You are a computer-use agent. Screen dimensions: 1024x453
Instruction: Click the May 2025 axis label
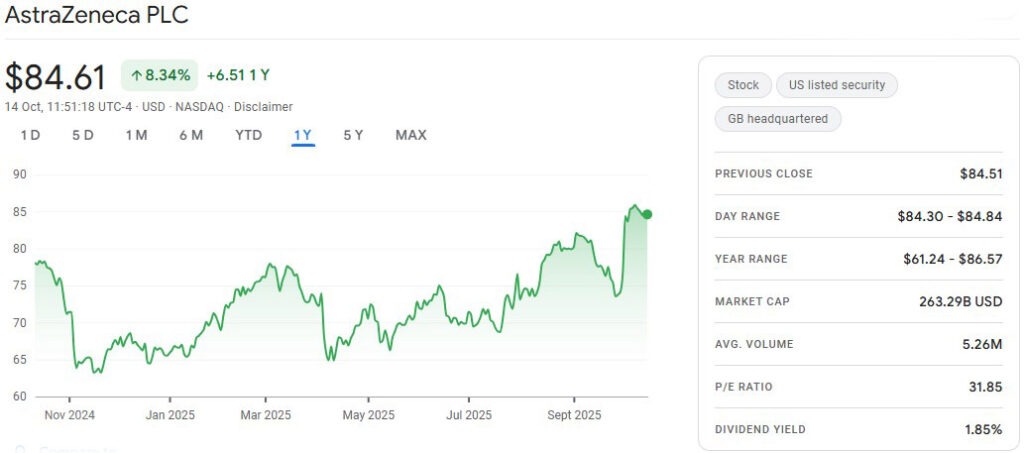pos(369,415)
